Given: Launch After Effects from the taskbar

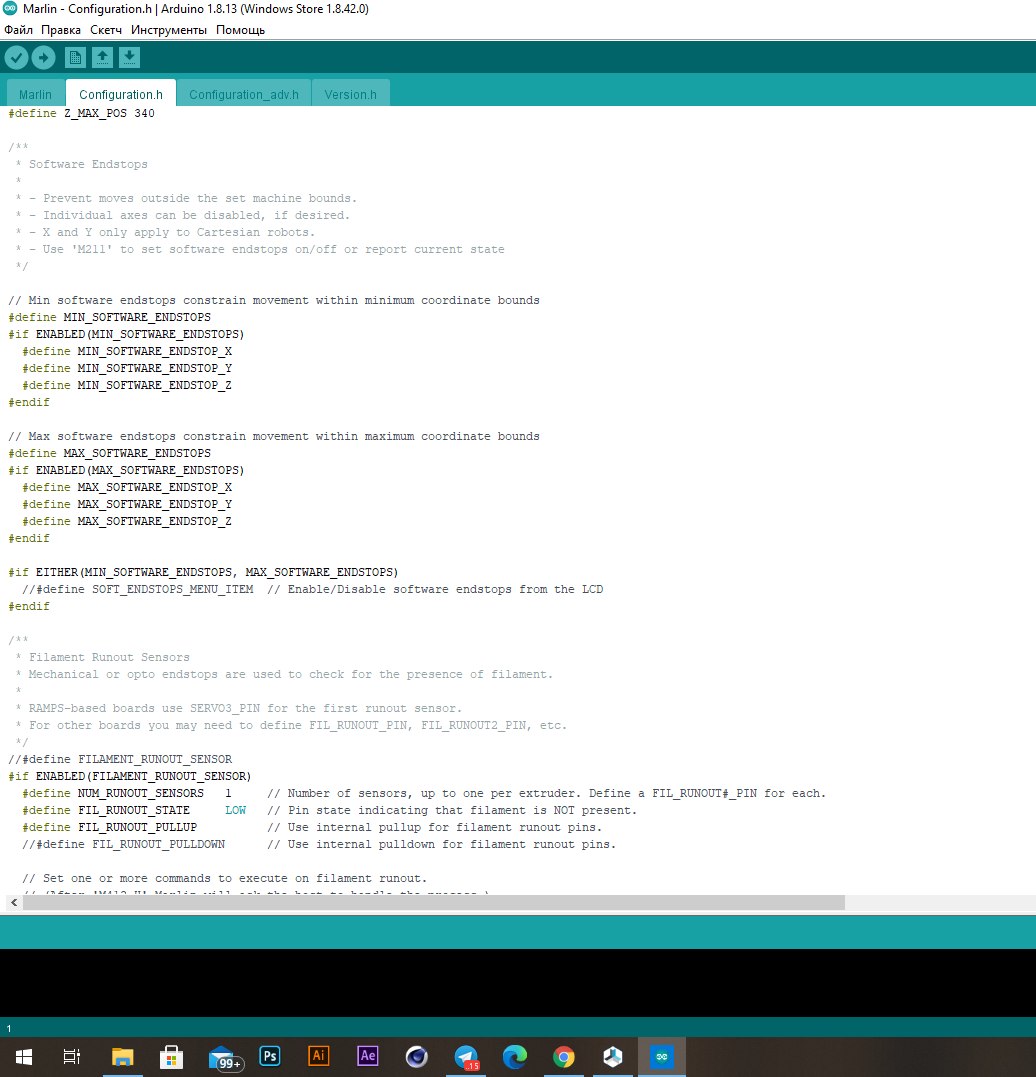Looking at the screenshot, I should 368,1056.
